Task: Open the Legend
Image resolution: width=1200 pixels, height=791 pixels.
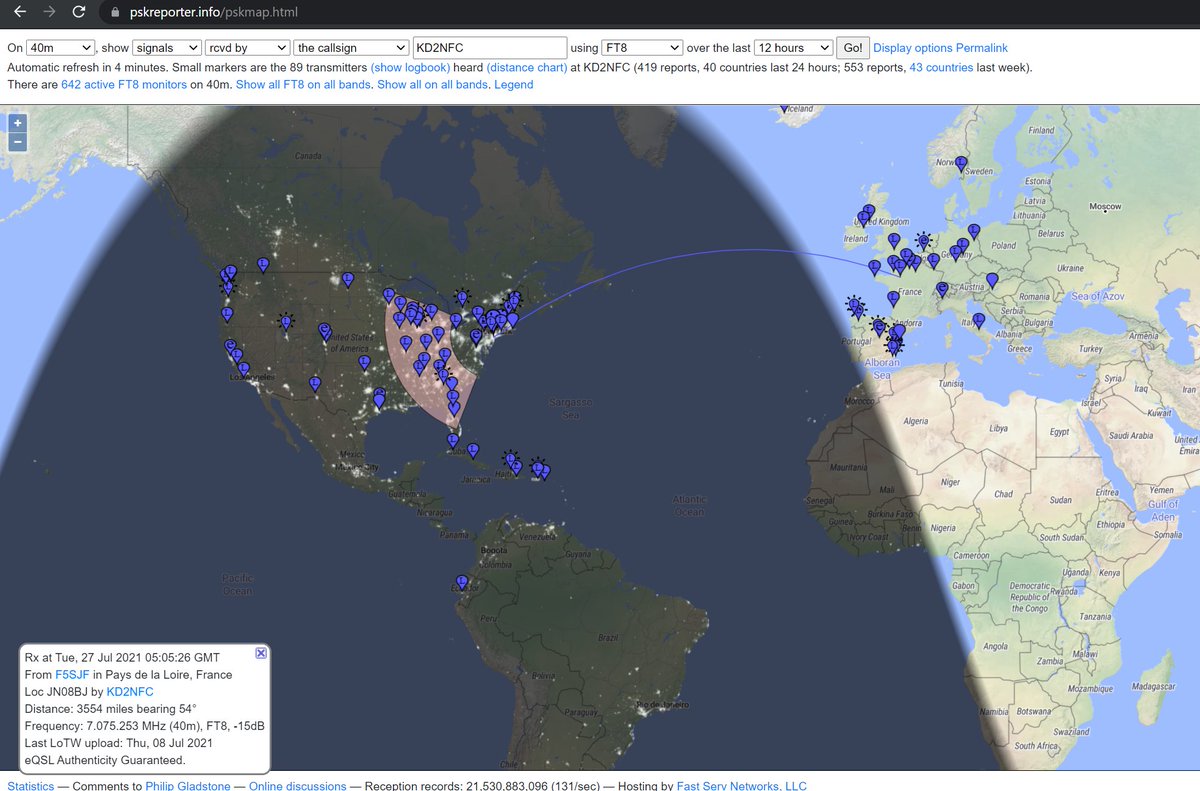Action: pos(513,84)
